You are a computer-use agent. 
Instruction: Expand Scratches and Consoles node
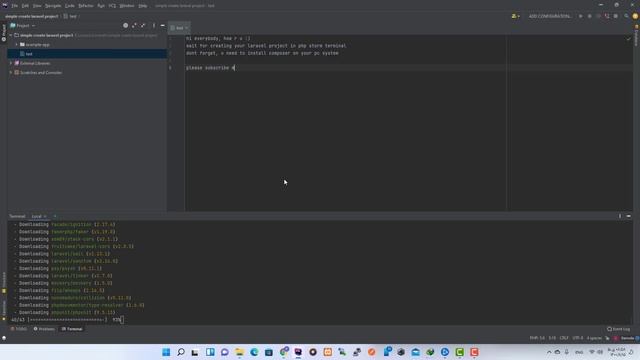point(11,73)
